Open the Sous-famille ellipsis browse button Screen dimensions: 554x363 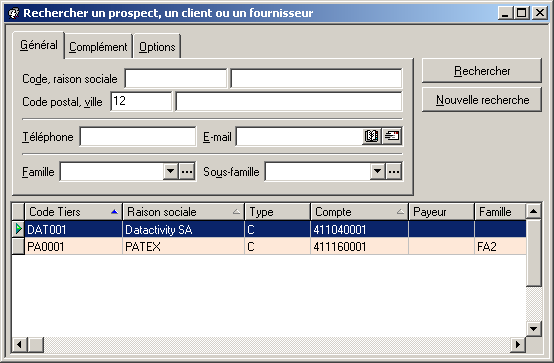[394, 172]
